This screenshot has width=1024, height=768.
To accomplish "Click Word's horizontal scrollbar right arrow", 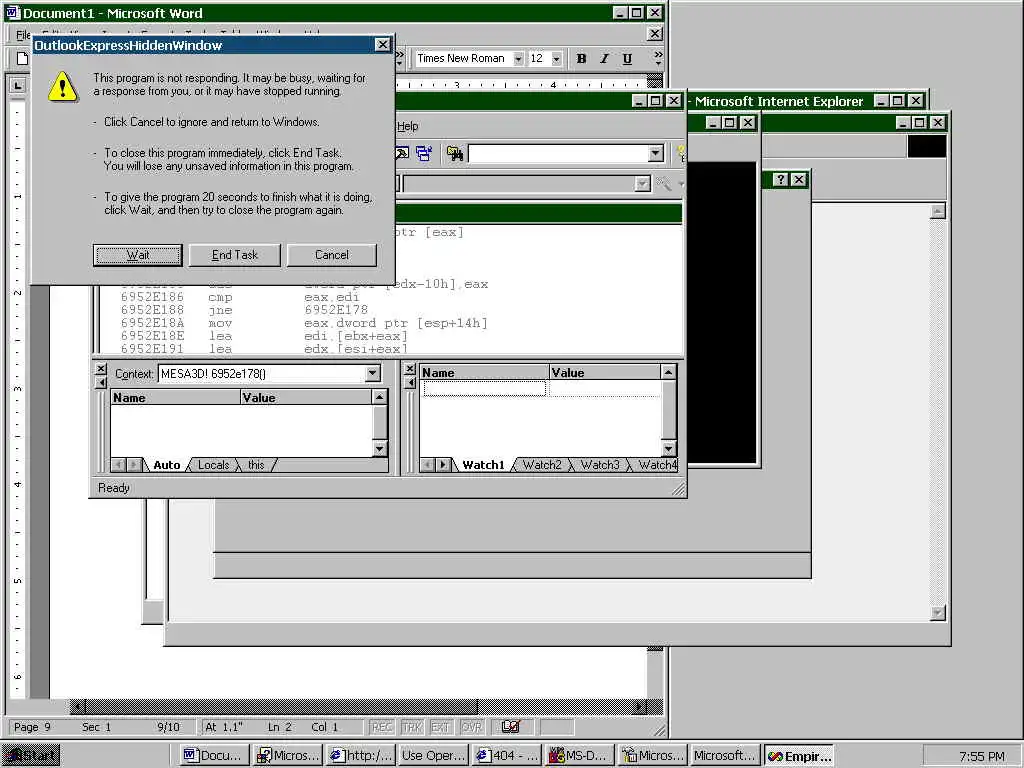I will click(x=640, y=707).
